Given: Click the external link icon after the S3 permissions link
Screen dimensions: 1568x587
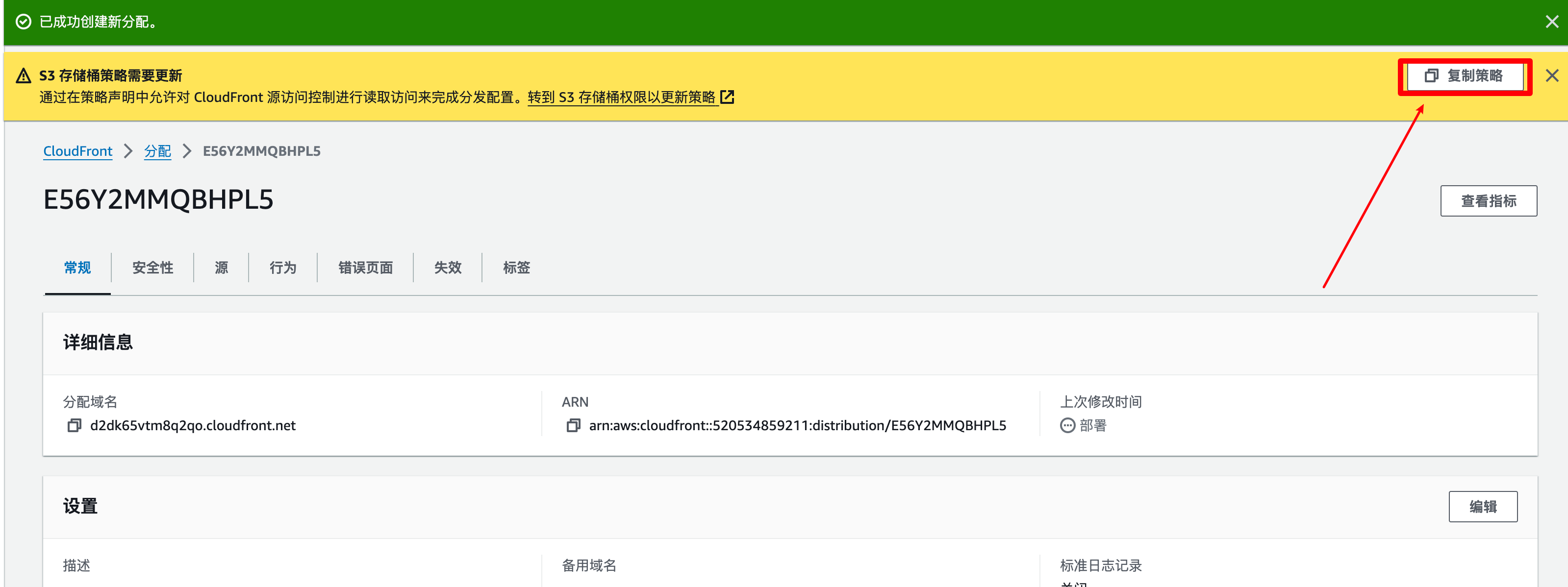Looking at the screenshot, I should [727, 98].
